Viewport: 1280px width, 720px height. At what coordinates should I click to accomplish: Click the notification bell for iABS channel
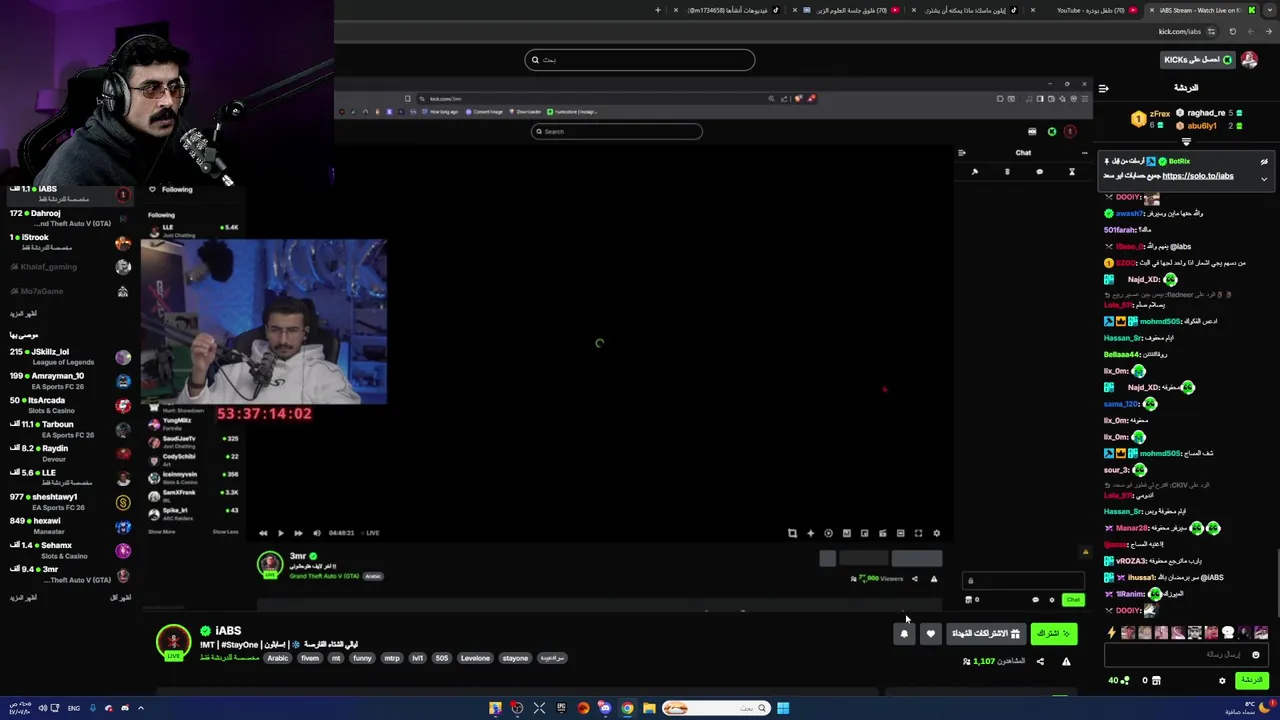coord(904,633)
